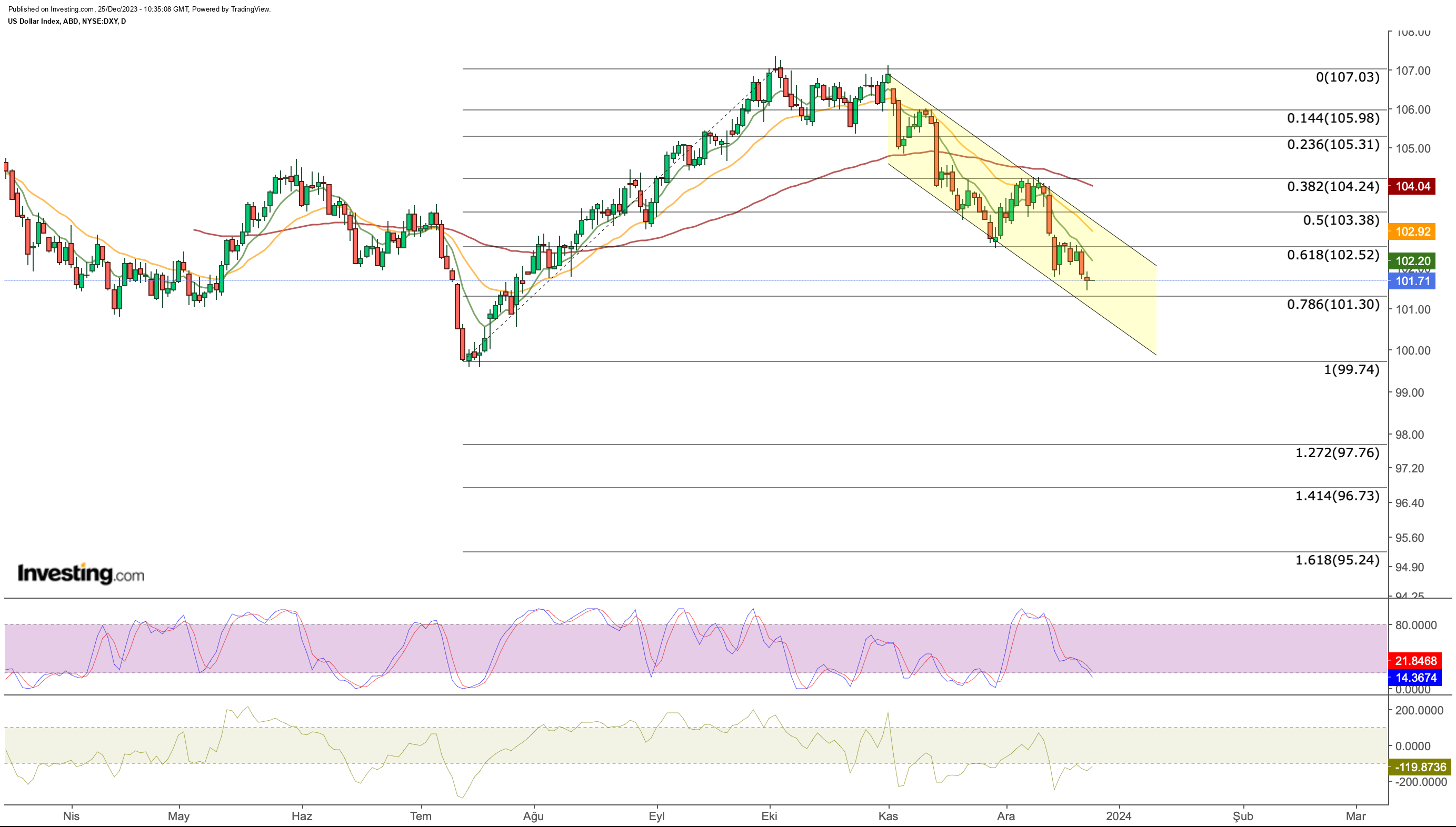Click the Kas month label on time axis

[887, 816]
